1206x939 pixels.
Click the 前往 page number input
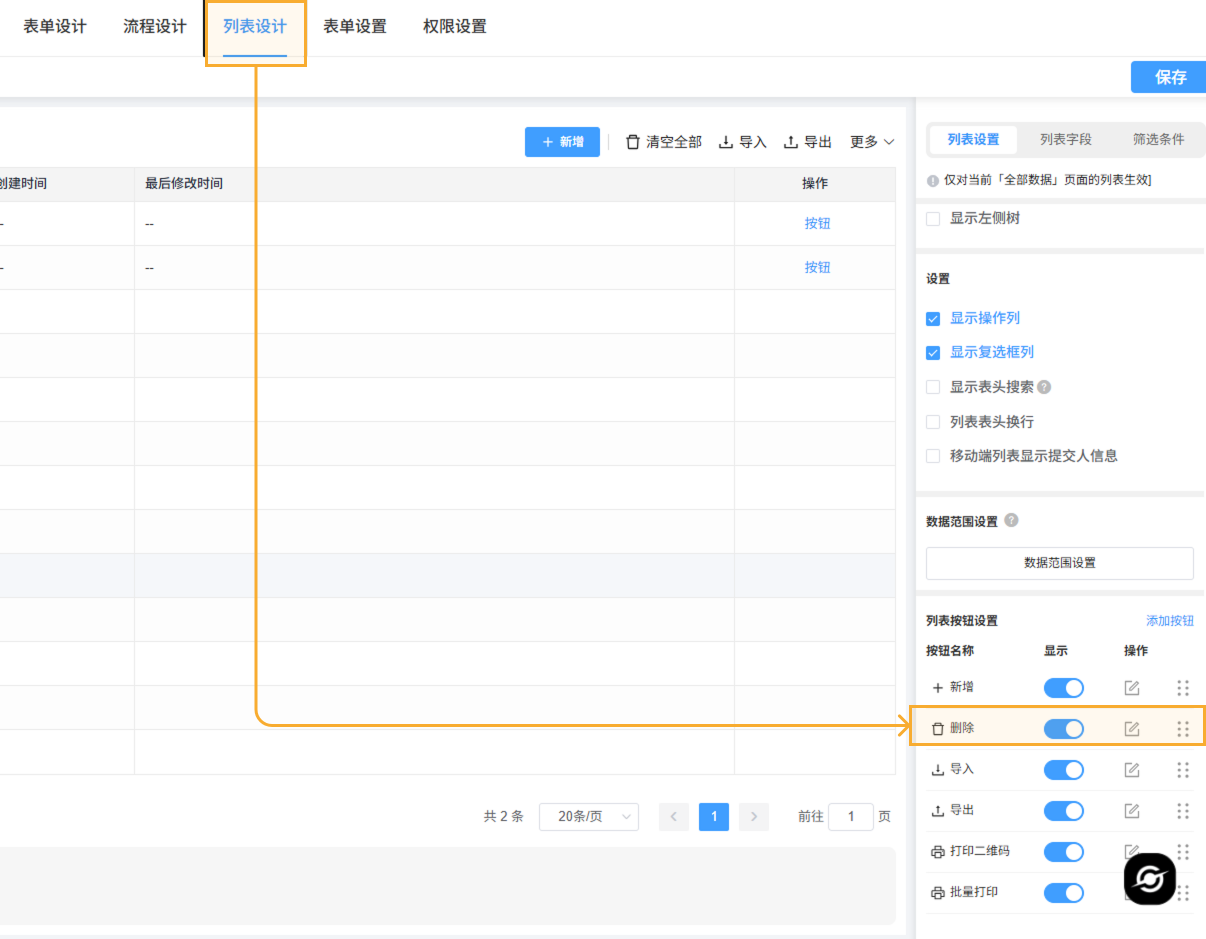(x=851, y=817)
